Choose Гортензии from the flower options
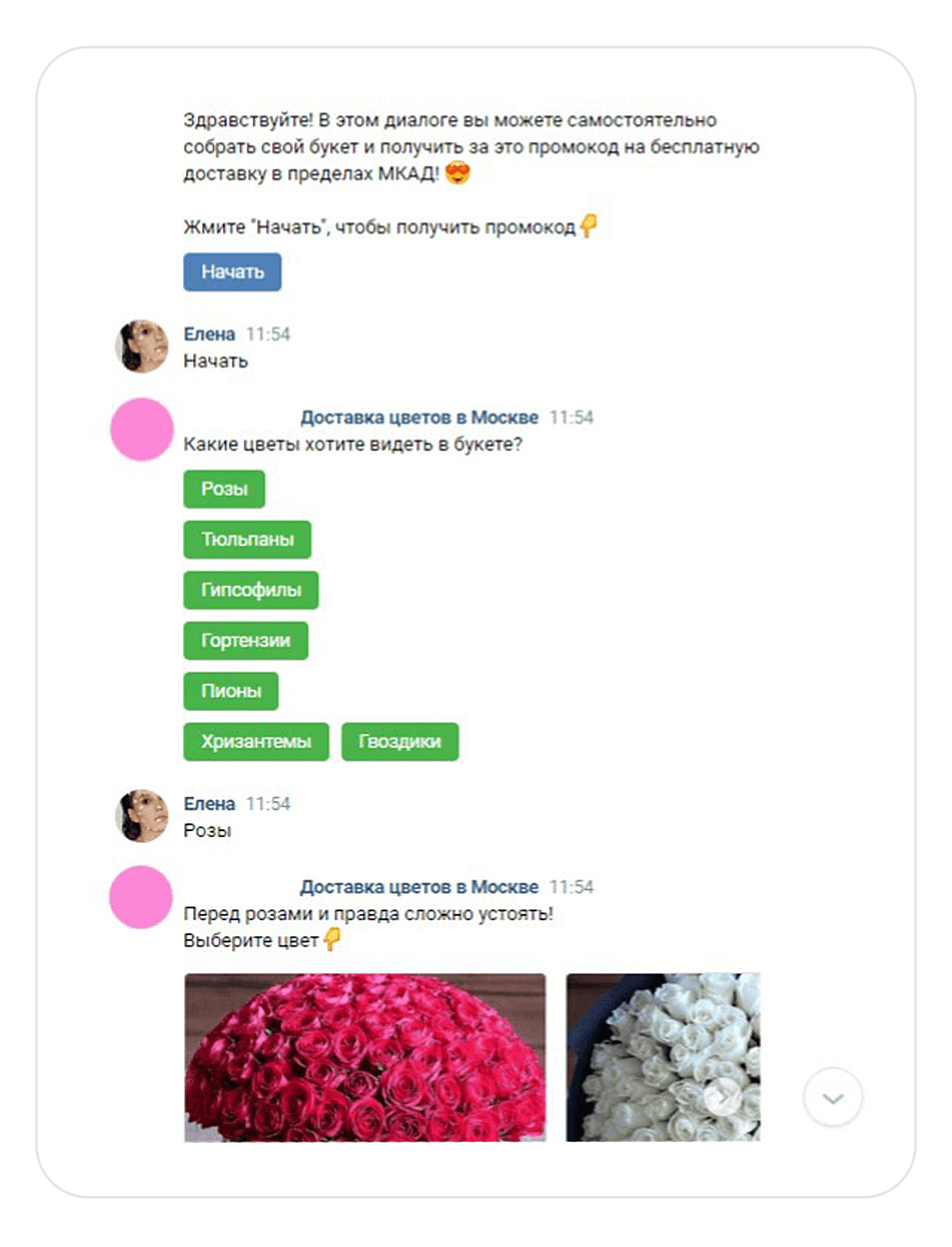 point(245,641)
